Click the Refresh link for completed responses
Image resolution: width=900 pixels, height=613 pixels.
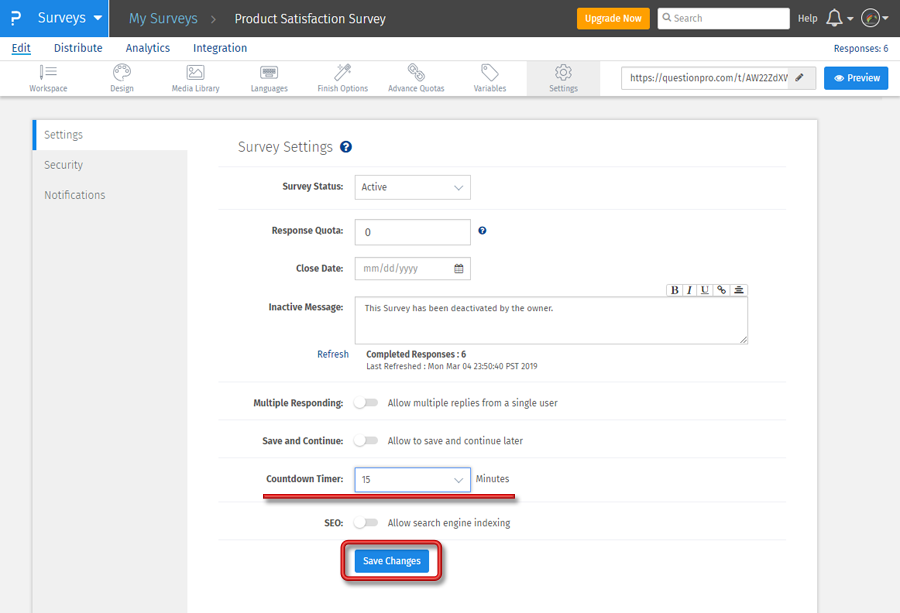click(x=332, y=354)
